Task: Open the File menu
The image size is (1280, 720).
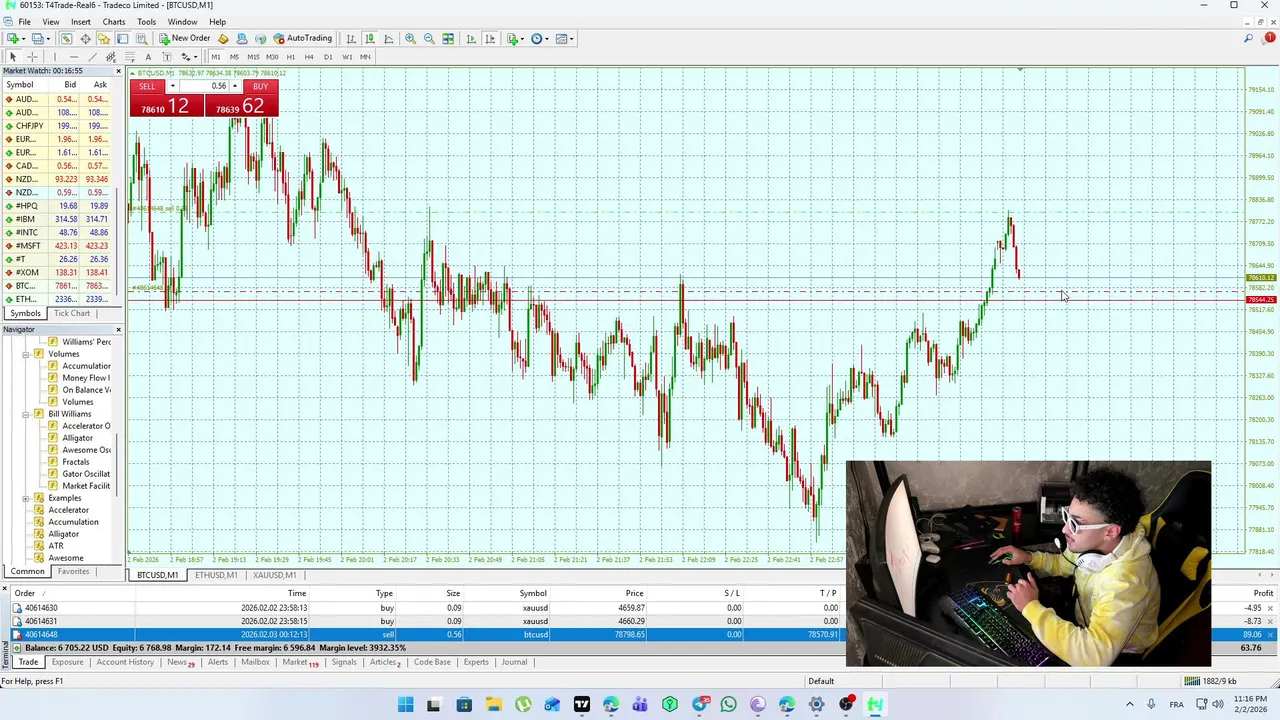Action: point(24,21)
